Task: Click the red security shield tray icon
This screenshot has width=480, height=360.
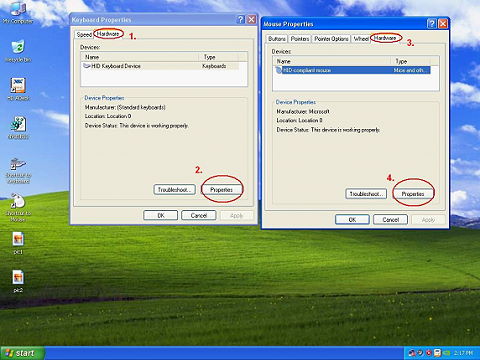Action: tap(429, 353)
